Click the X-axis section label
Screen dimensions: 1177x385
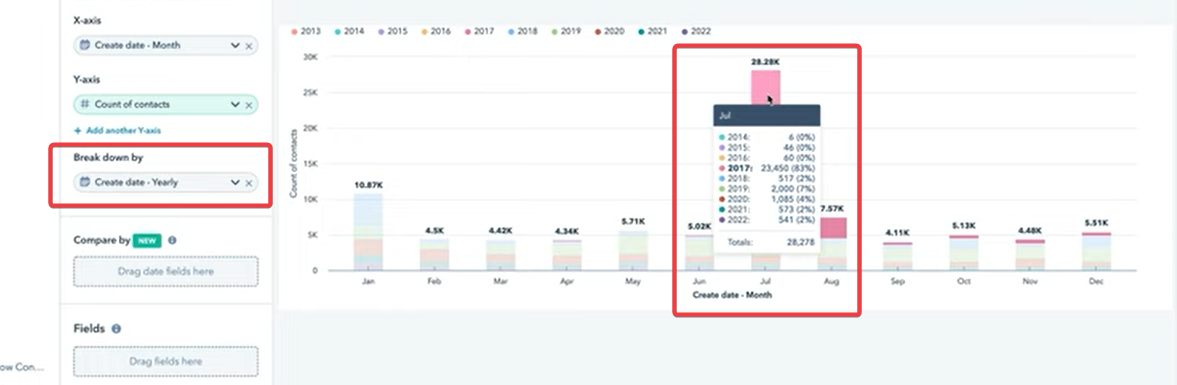point(87,20)
